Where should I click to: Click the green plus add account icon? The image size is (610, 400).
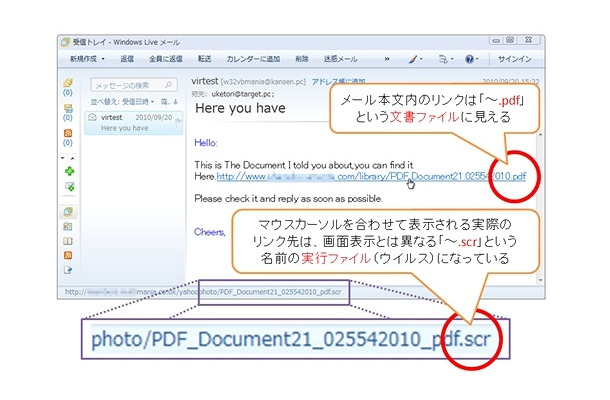(69, 171)
